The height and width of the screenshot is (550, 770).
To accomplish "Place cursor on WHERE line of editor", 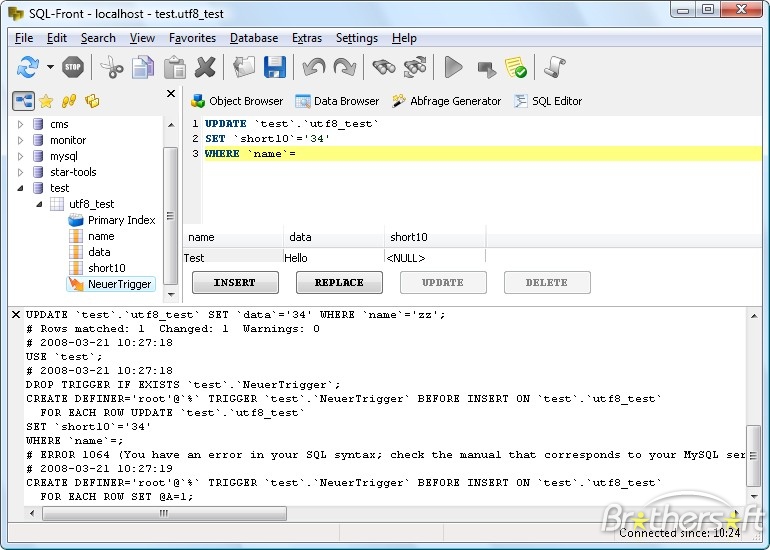I will [x=483, y=154].
